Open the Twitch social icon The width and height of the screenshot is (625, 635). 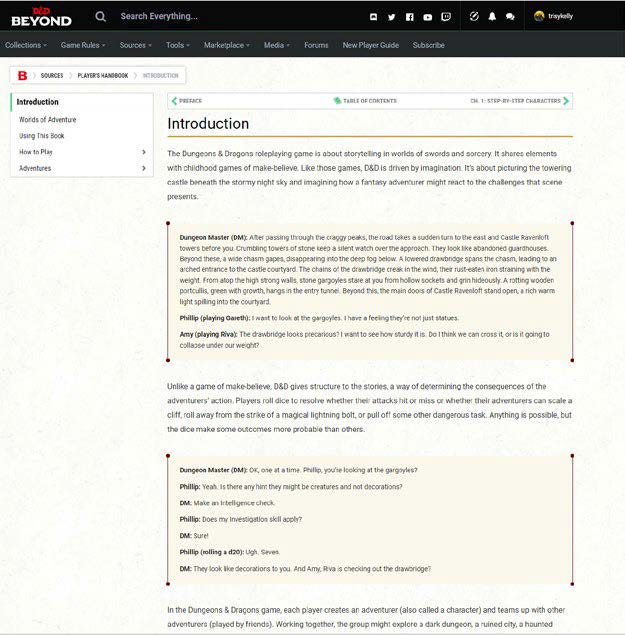point(445,17)
